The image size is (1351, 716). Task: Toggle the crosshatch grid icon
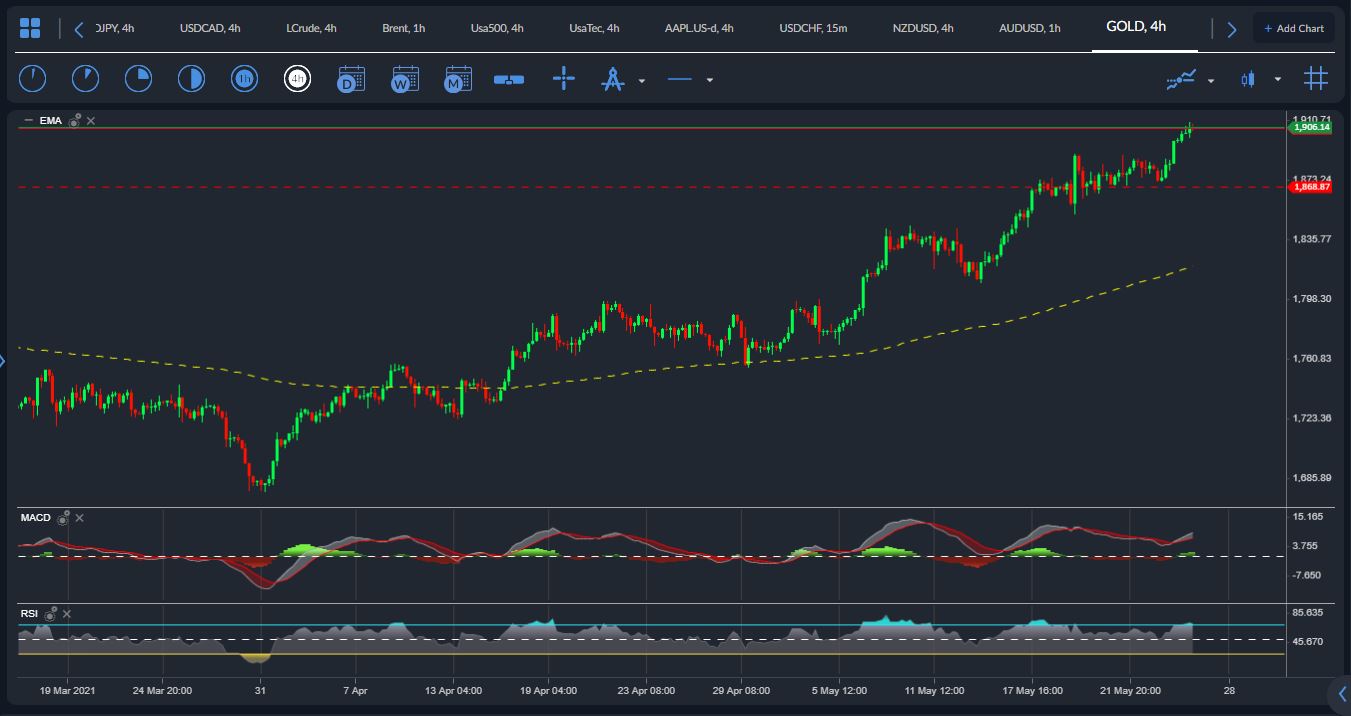pyautogui.click(x=1315, y=78)
